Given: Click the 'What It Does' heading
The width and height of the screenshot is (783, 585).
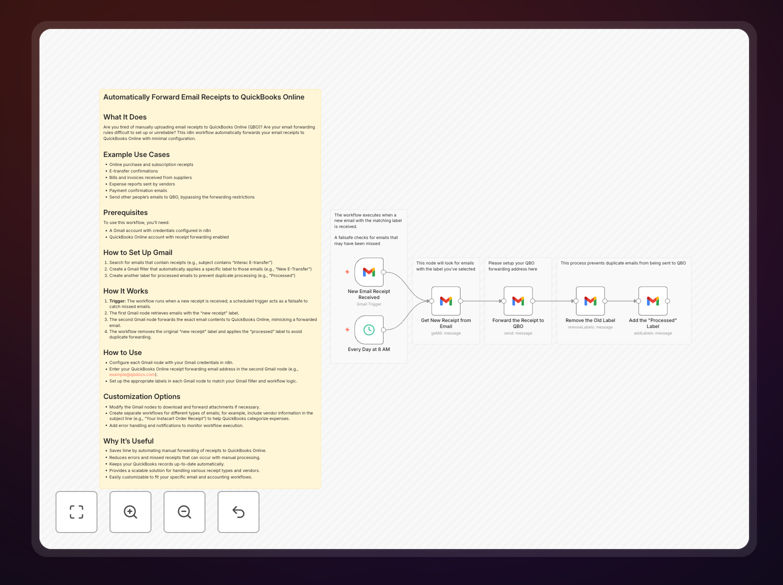Looking at the screenshot, I should coord(125,117).
